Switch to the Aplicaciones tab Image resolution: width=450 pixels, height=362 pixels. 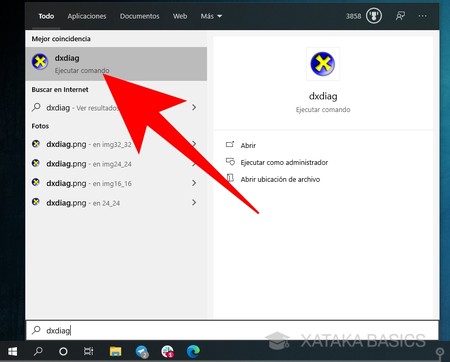(87, 16)
